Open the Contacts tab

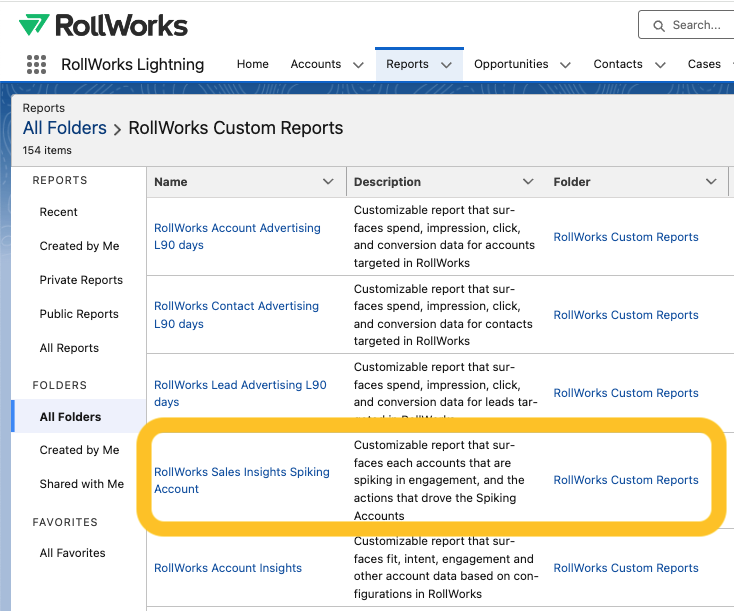pos(617,64)
